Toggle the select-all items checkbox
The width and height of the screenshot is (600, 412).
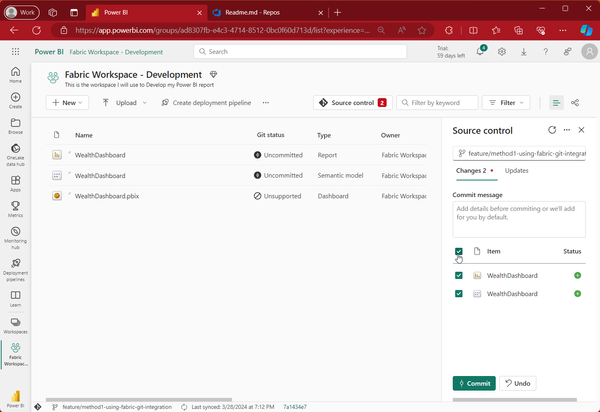[458, 251]
